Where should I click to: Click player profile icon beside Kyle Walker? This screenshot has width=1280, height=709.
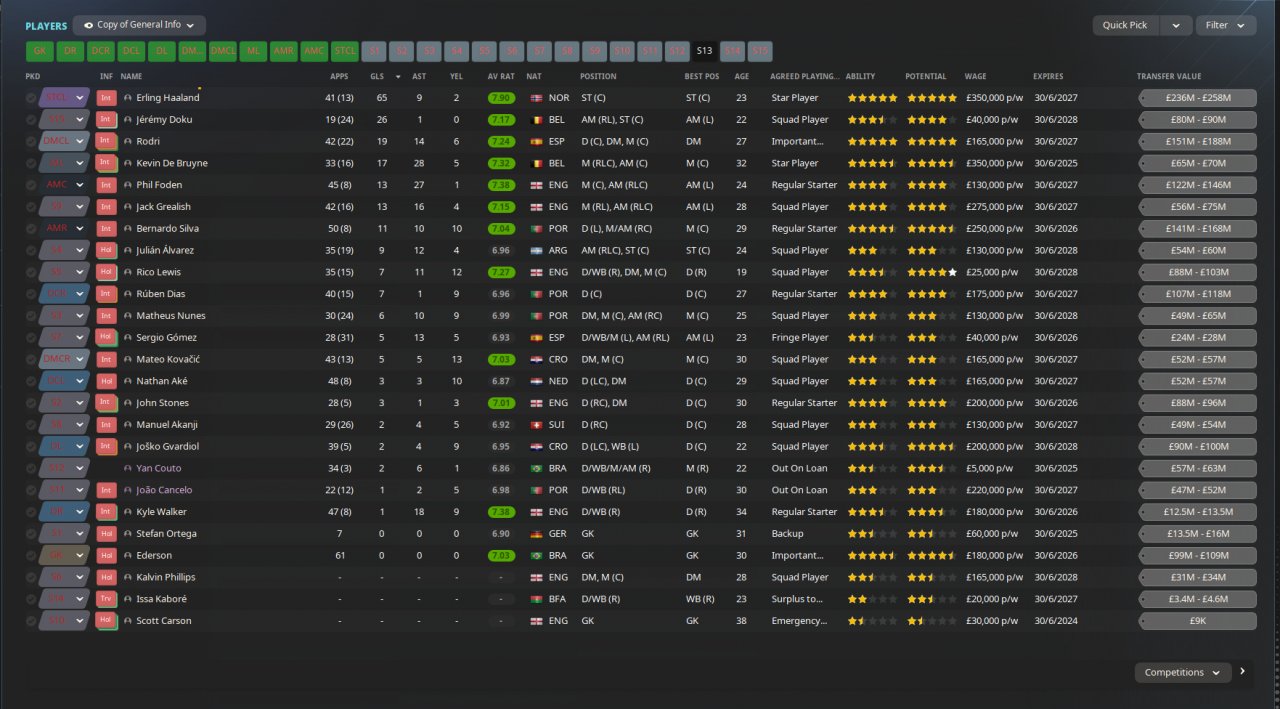(128, 512)
